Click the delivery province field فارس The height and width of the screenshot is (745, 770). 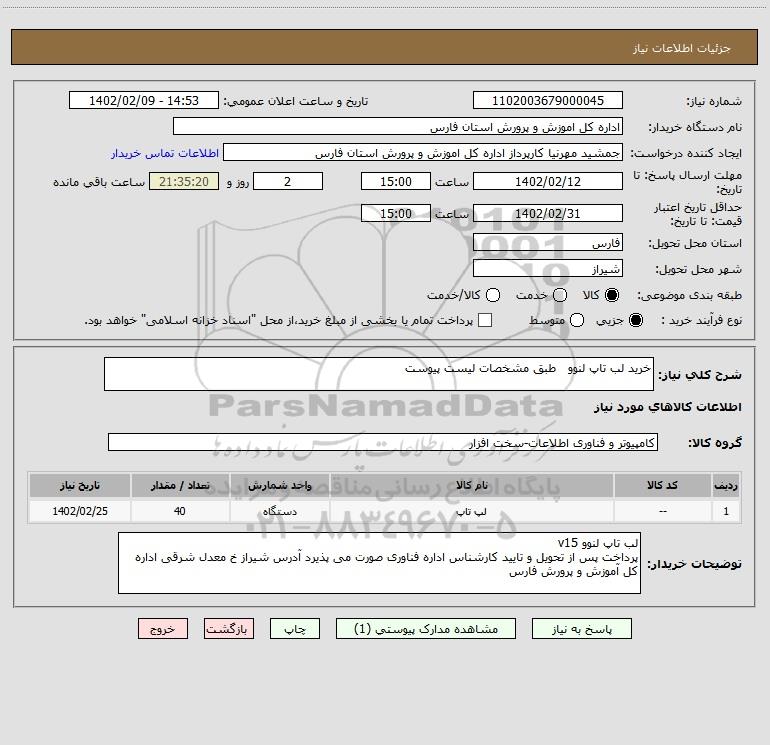pos(548,242)
